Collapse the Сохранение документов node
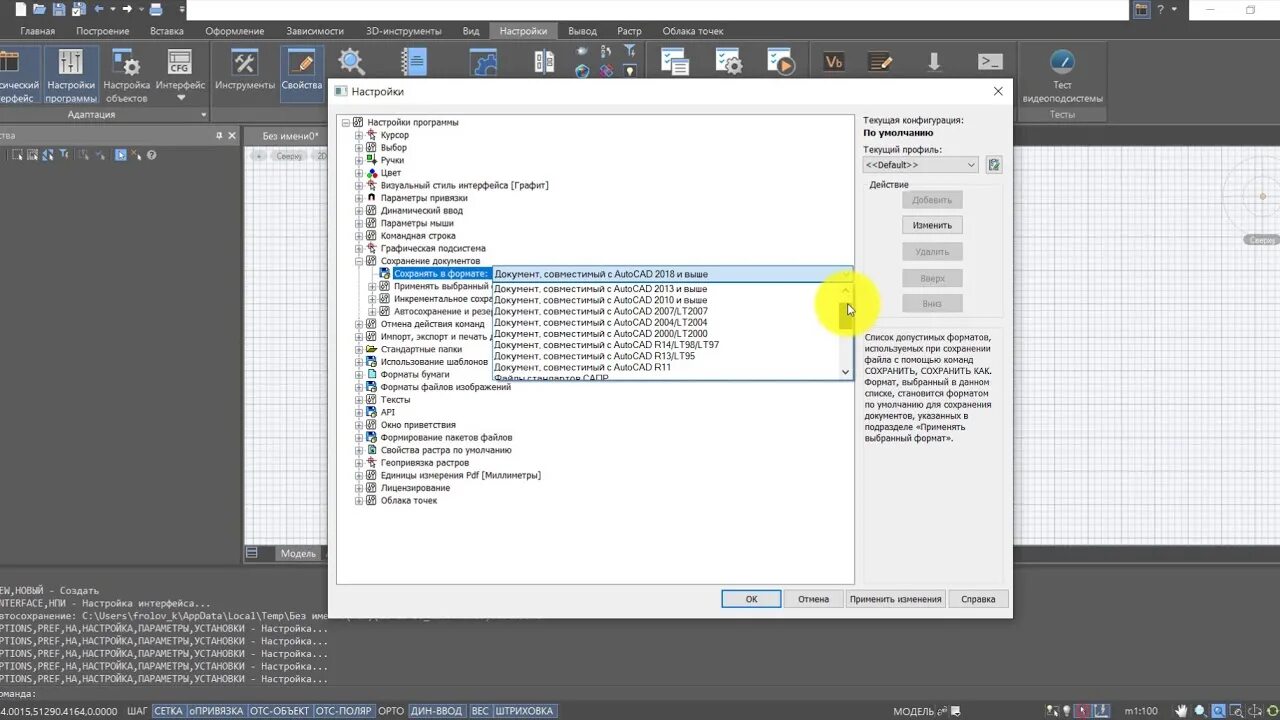This screenshot has width=1280, height=720. (359, 261)
